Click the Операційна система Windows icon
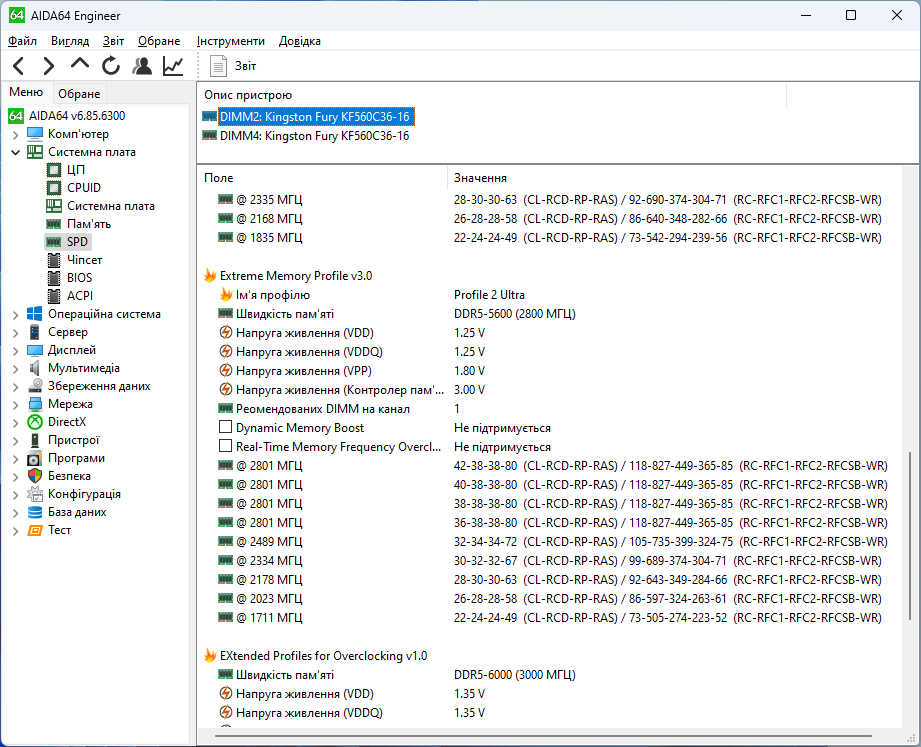This screenshot has height=747, width=921. click(35, 314)
